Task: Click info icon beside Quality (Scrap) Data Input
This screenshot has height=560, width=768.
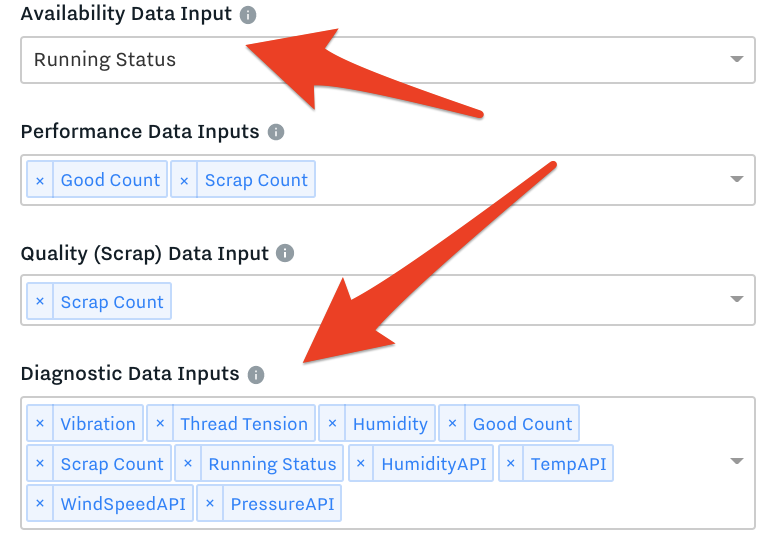Action: [x=285, y=253]
